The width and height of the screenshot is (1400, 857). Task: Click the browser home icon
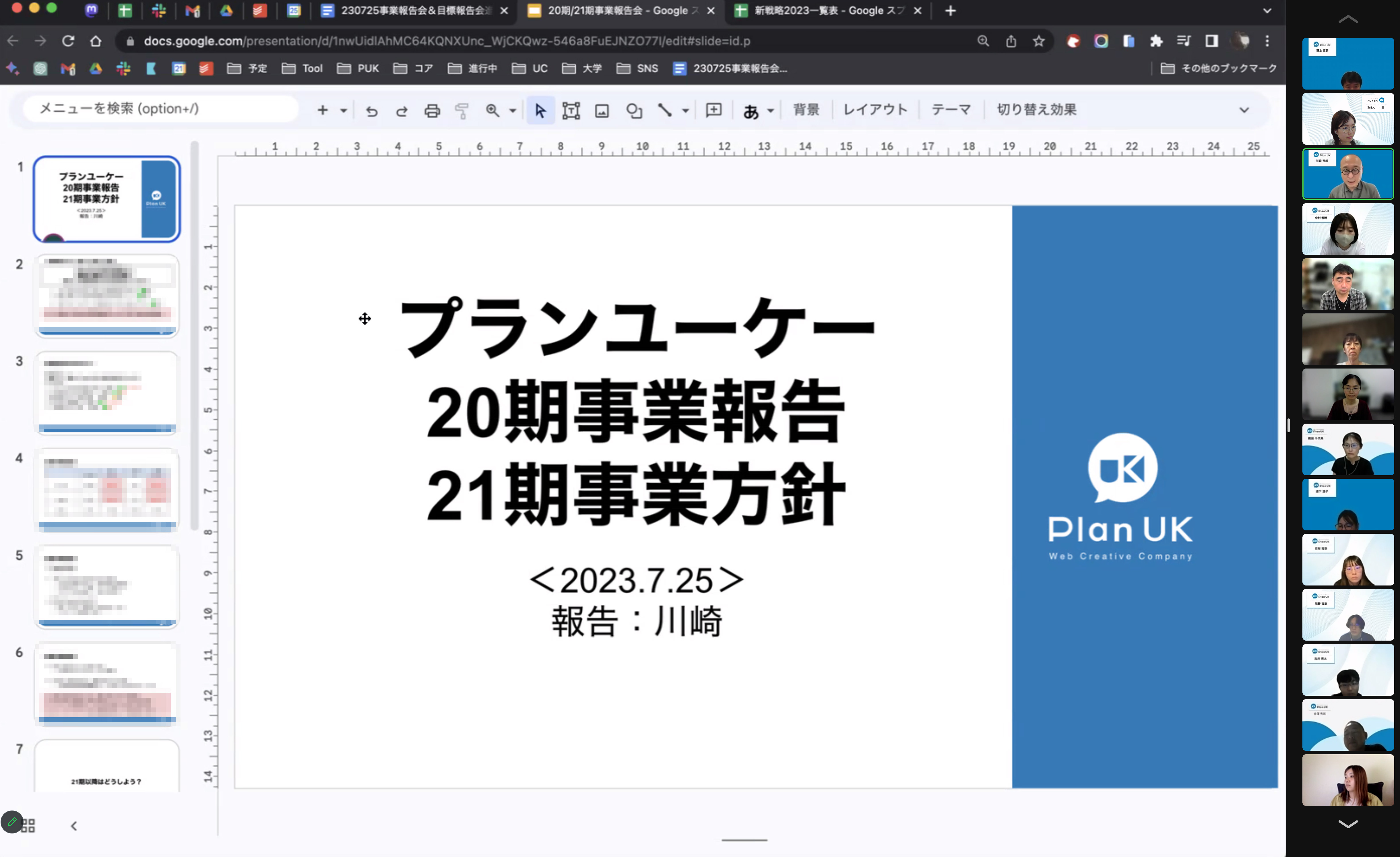(96, 41)
